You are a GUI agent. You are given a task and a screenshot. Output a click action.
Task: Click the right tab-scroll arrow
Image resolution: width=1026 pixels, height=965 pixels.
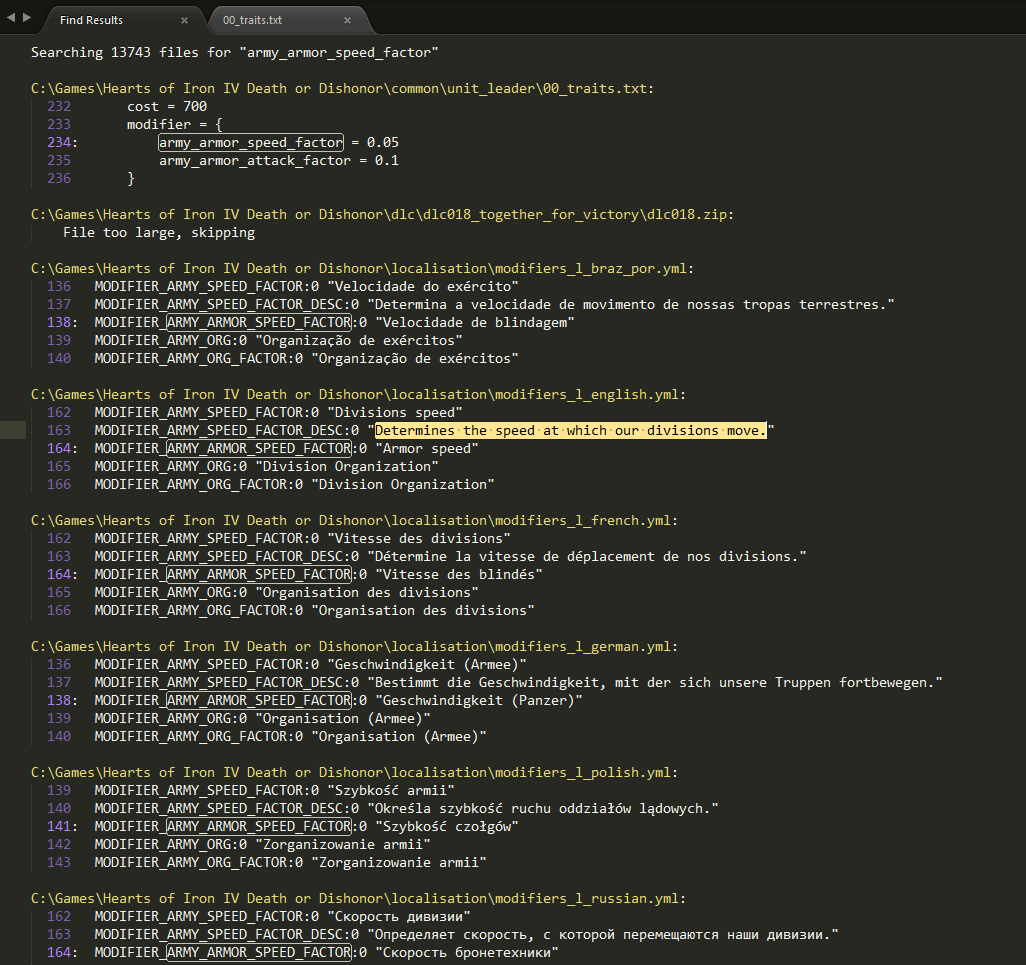(x=26, y=18)
